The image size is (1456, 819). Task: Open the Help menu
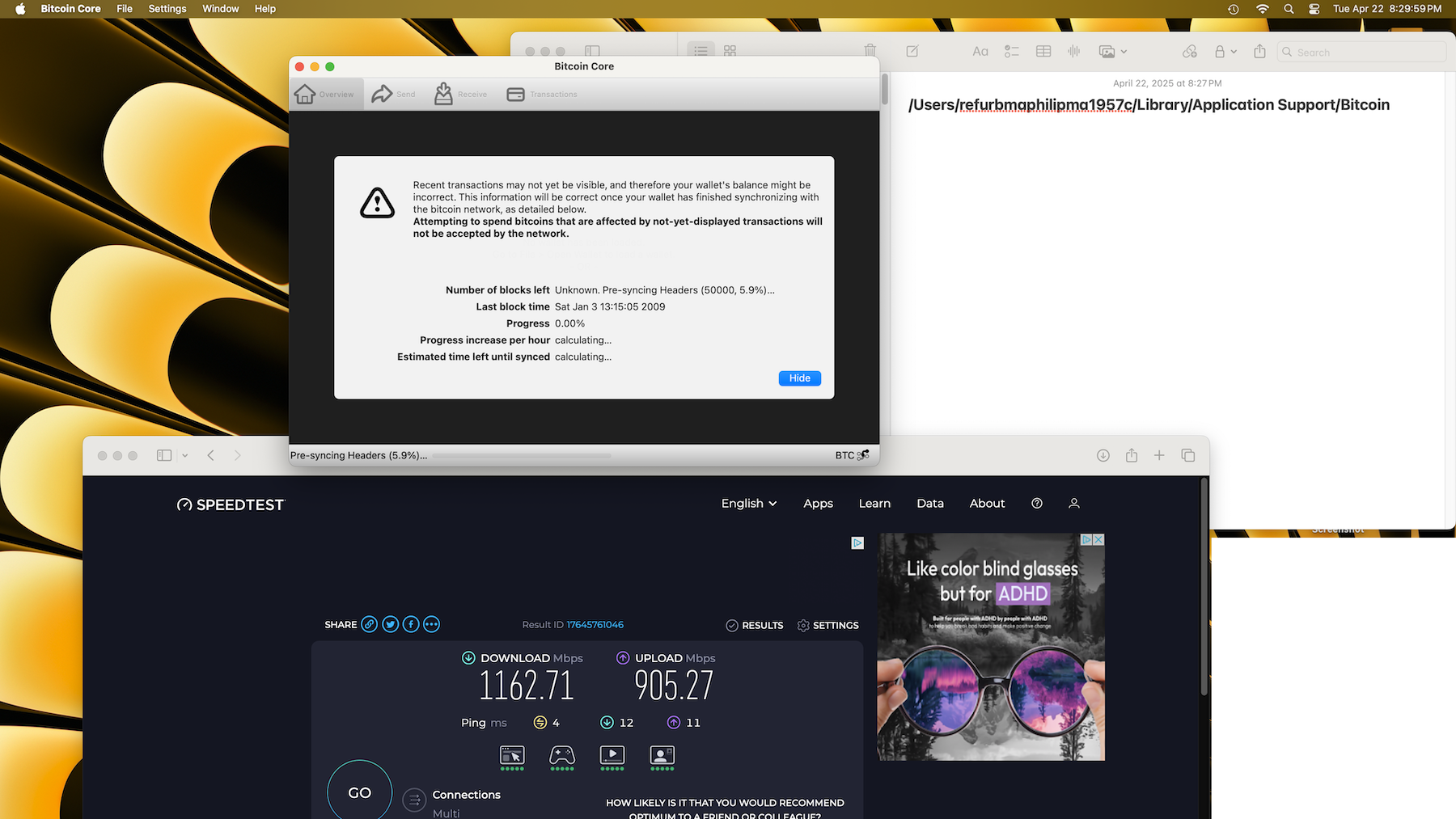[265, 9]
